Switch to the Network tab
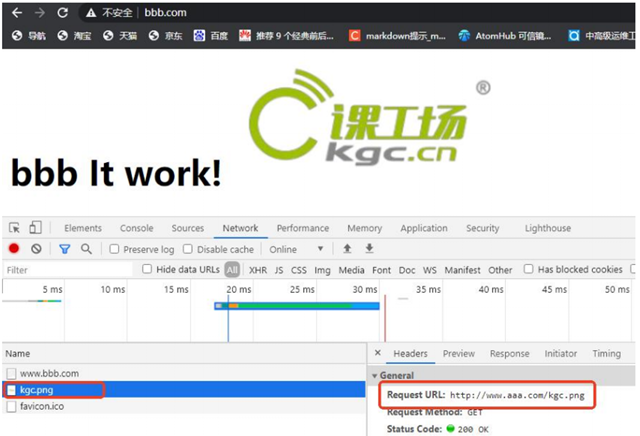 click(x=240, y=228)
